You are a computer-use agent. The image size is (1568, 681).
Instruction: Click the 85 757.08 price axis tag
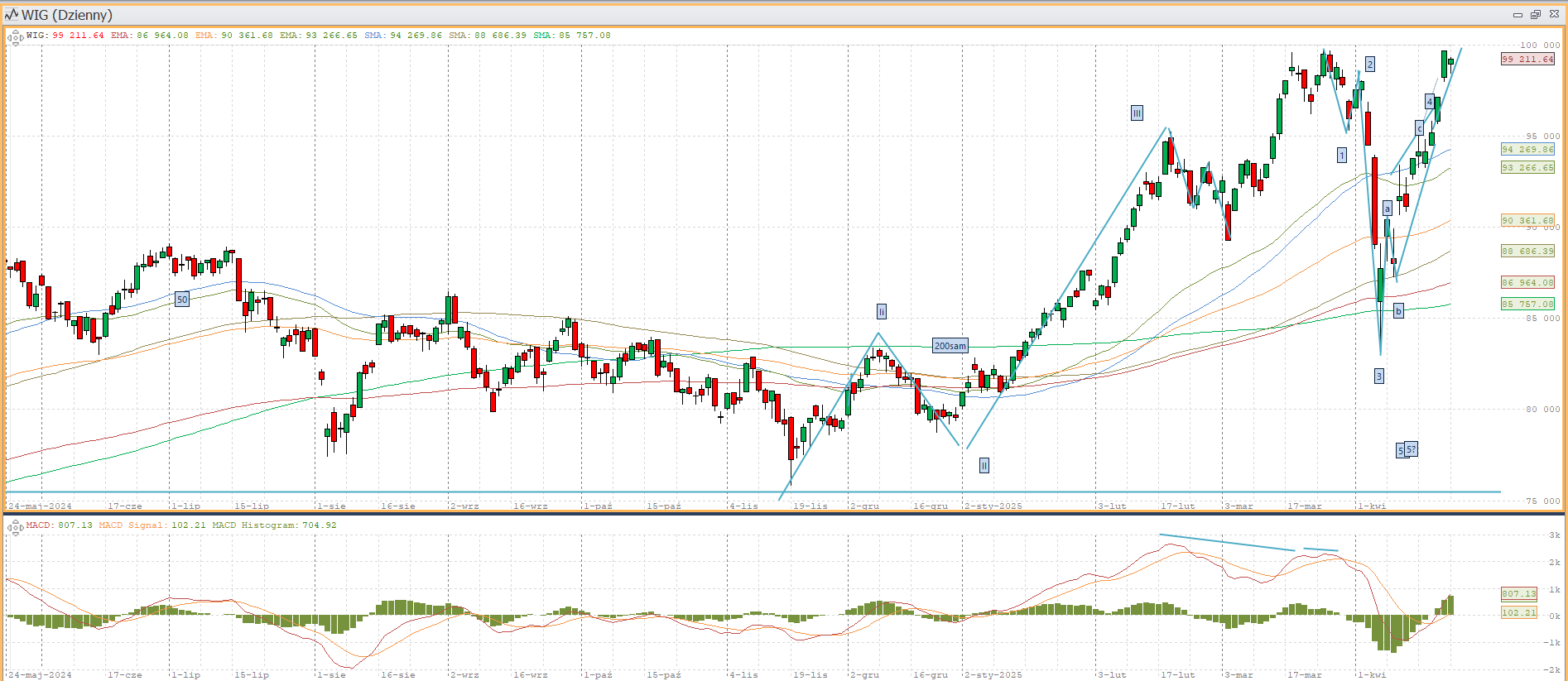coord(1527,305)
